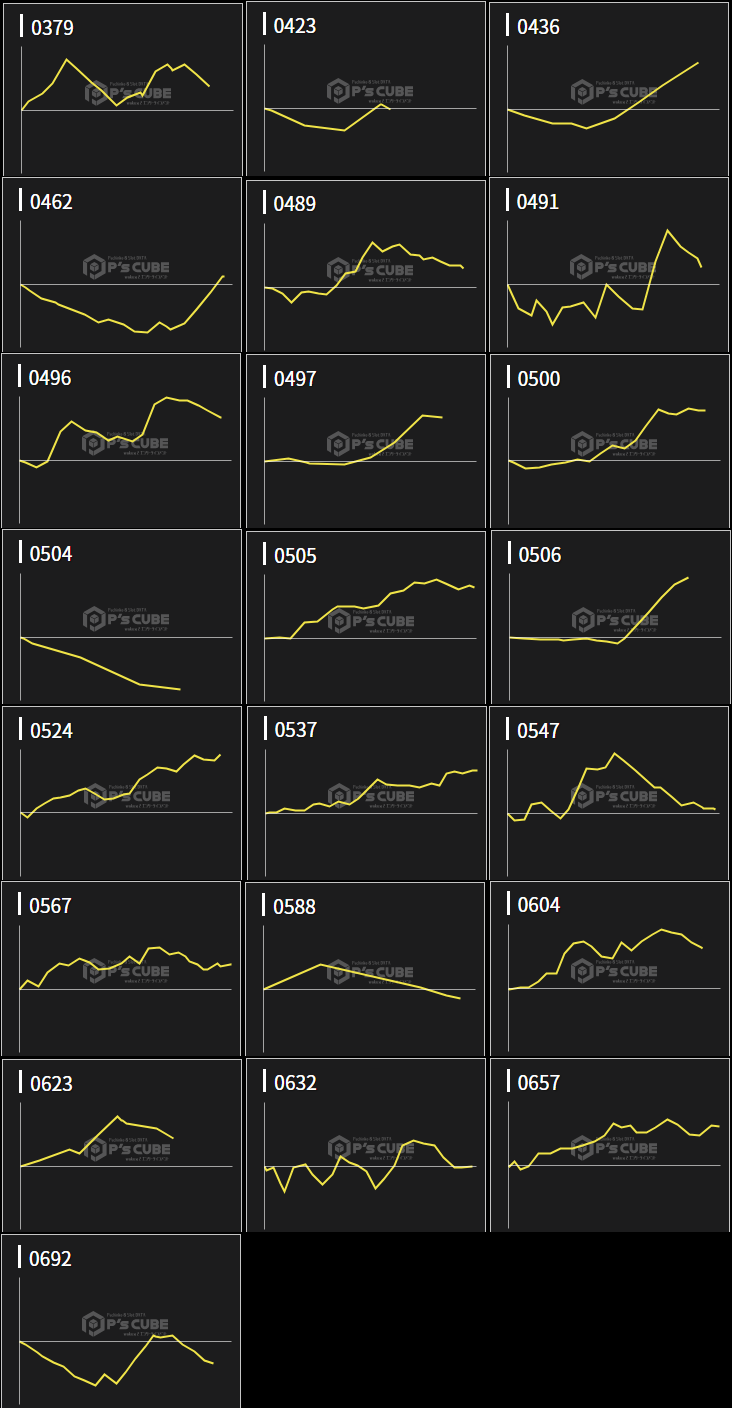
Task: Select the 0588 line chart
Action: point(366,970)
